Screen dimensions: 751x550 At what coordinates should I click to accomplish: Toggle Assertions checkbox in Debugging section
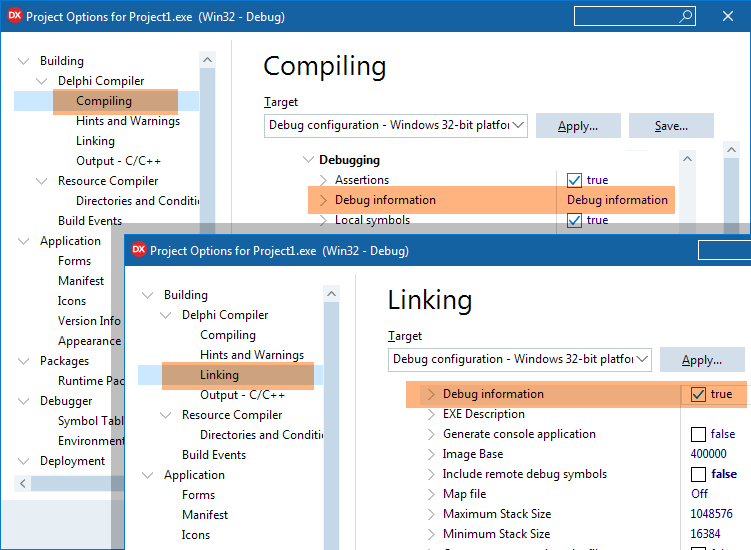coord(574,180)
